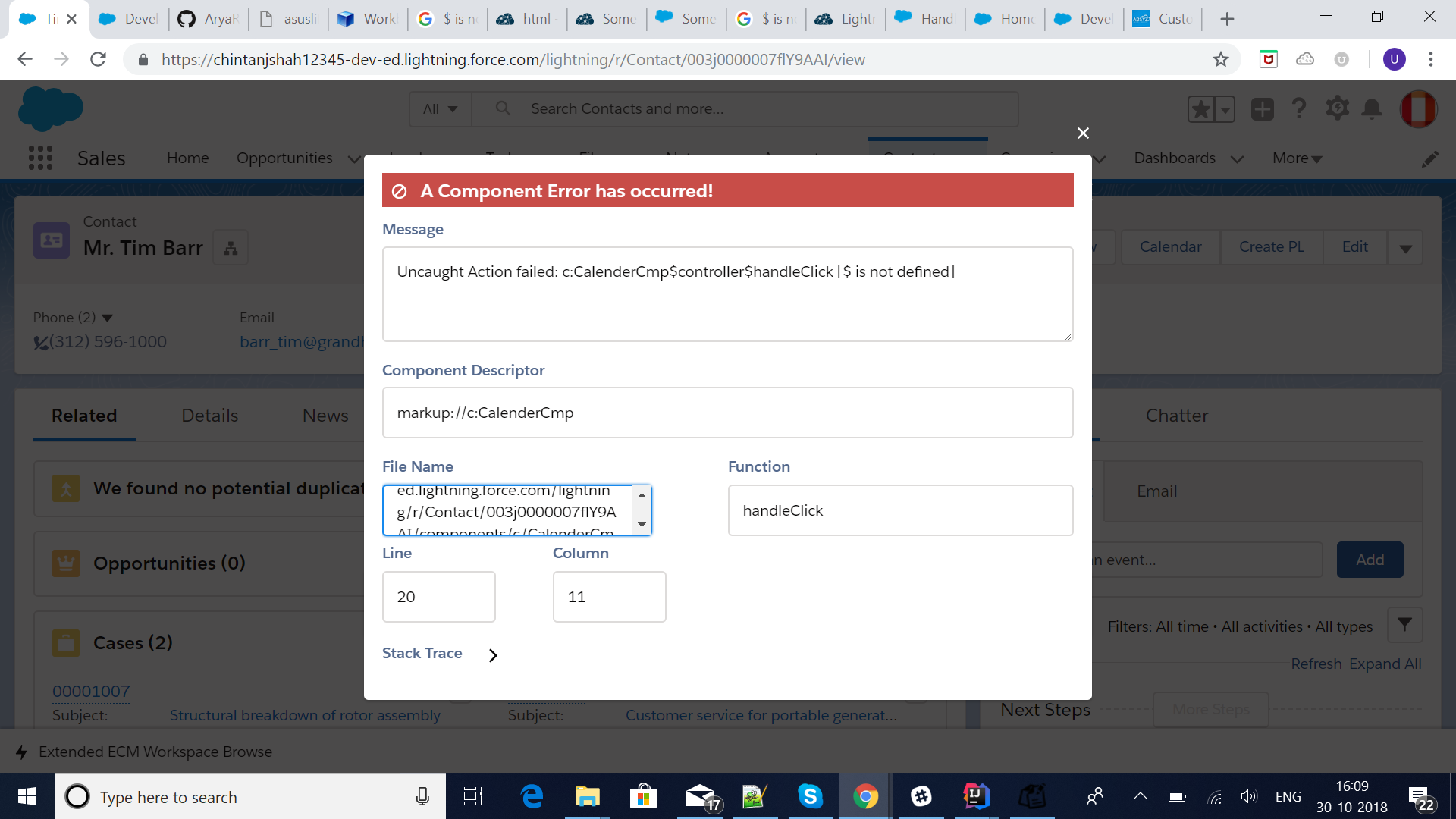This screenshot has width=1456, height=819.
Task: Expand the Stack Trace section
Action: tap(493, 655)
